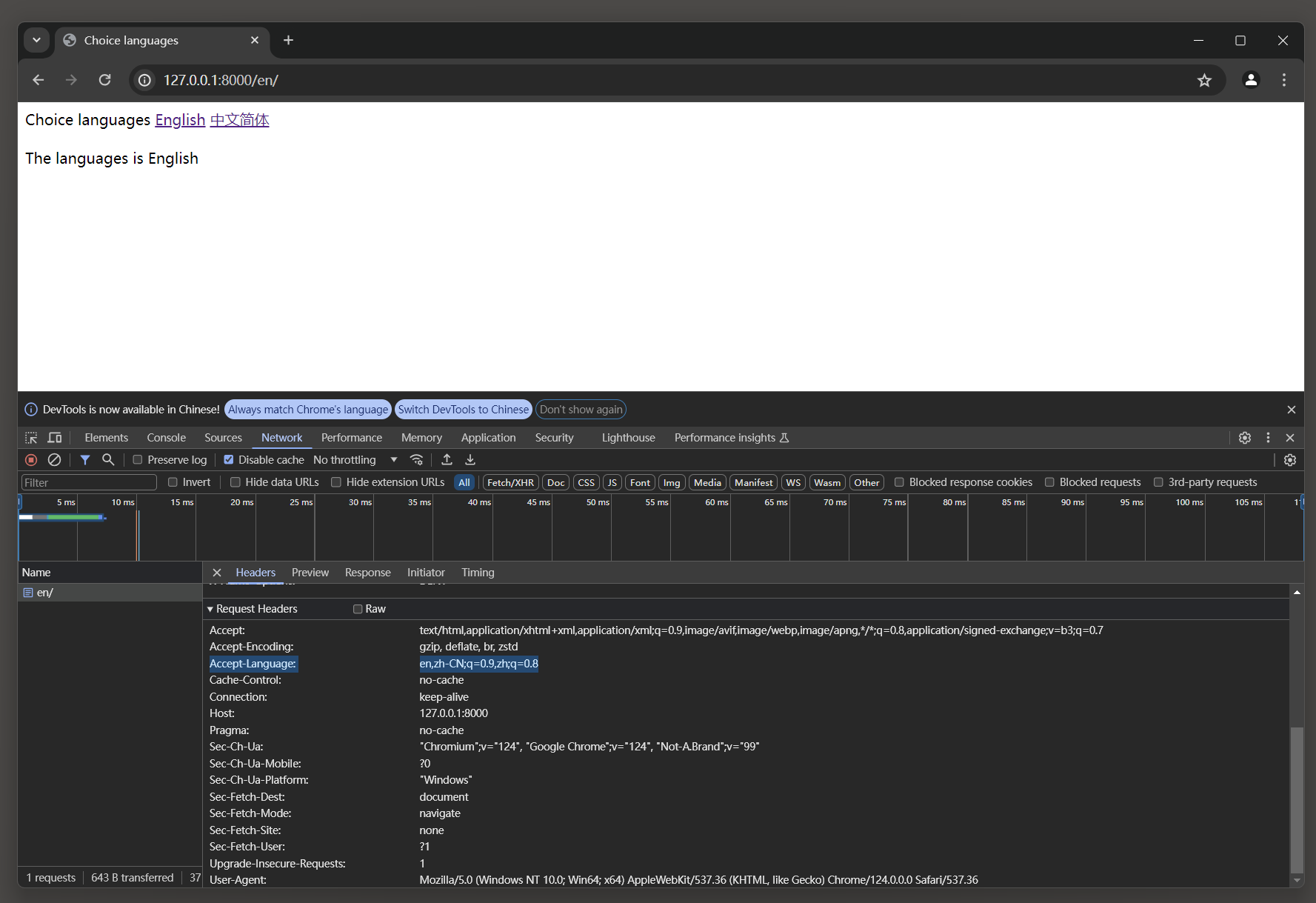The width and height of the screenshot is (1316, 903).
Task: Open Chrome's three-dot menu
Action: (1284, 80)
